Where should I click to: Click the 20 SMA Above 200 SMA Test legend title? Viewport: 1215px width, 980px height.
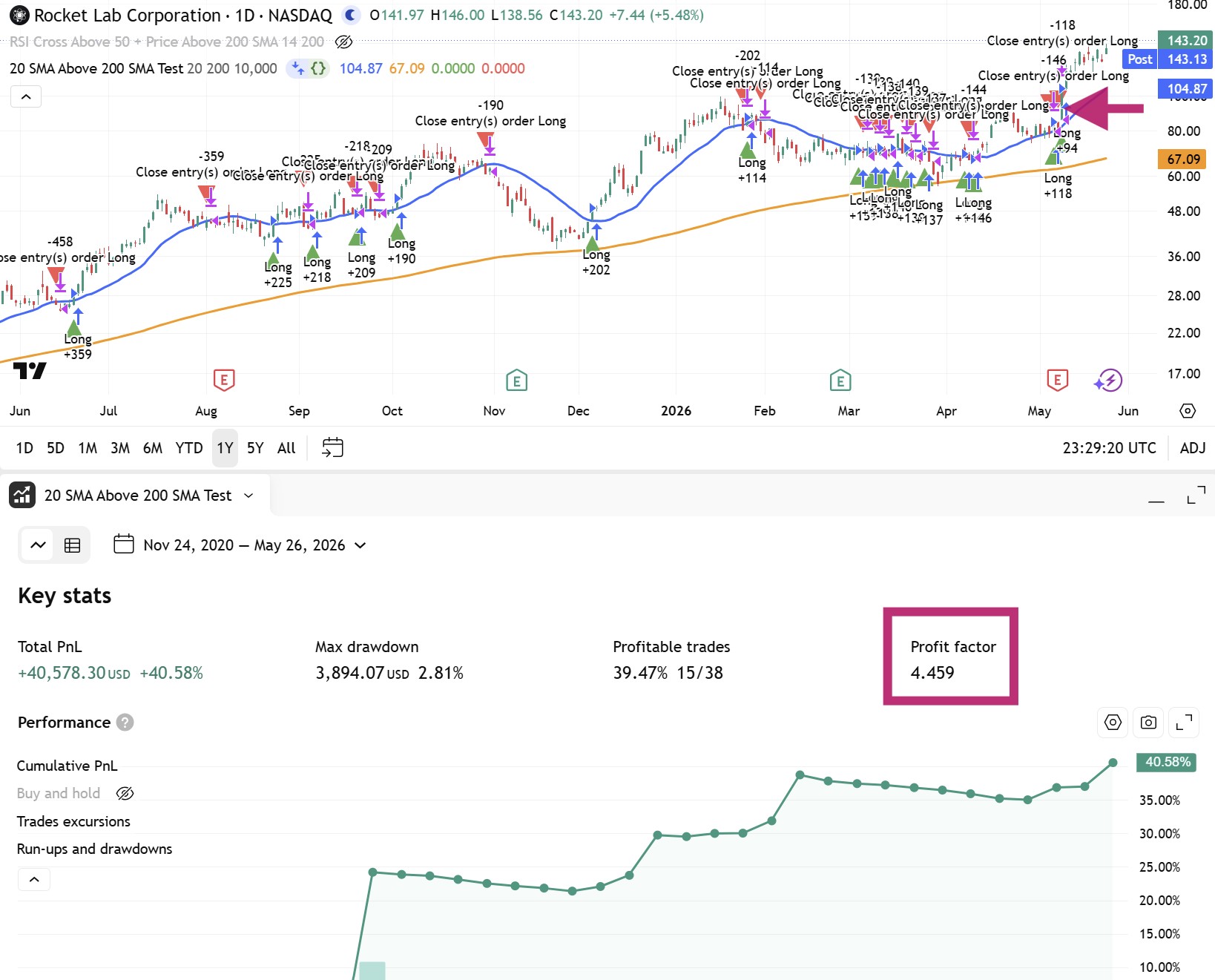(x=96, y=68)
